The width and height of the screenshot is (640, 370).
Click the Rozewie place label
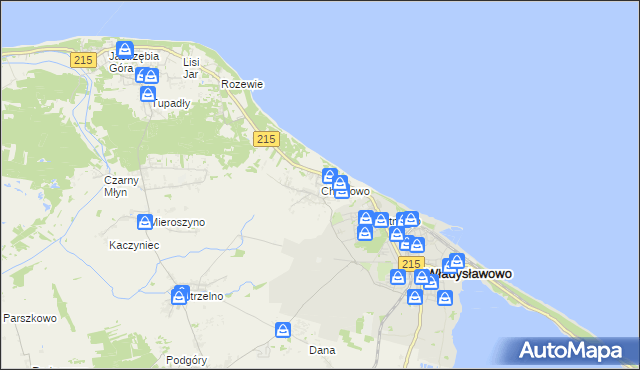(x=242, y=84)
